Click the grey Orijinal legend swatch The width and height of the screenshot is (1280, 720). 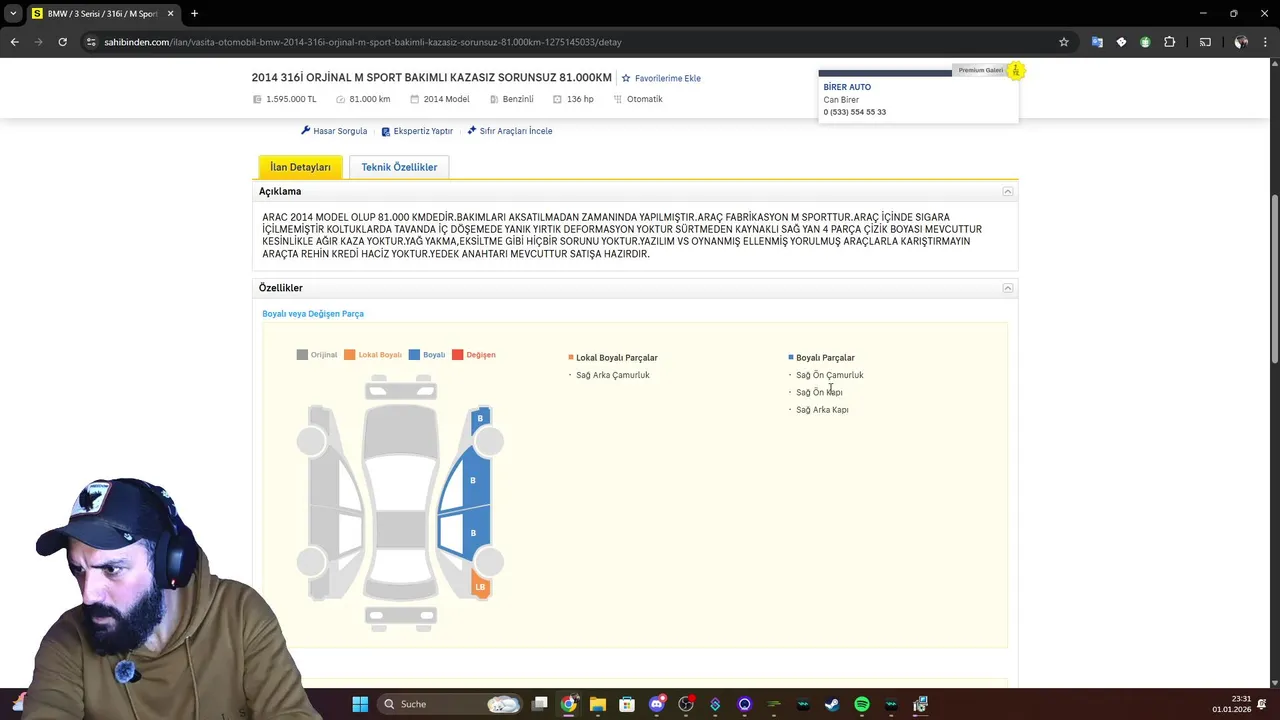302,355
